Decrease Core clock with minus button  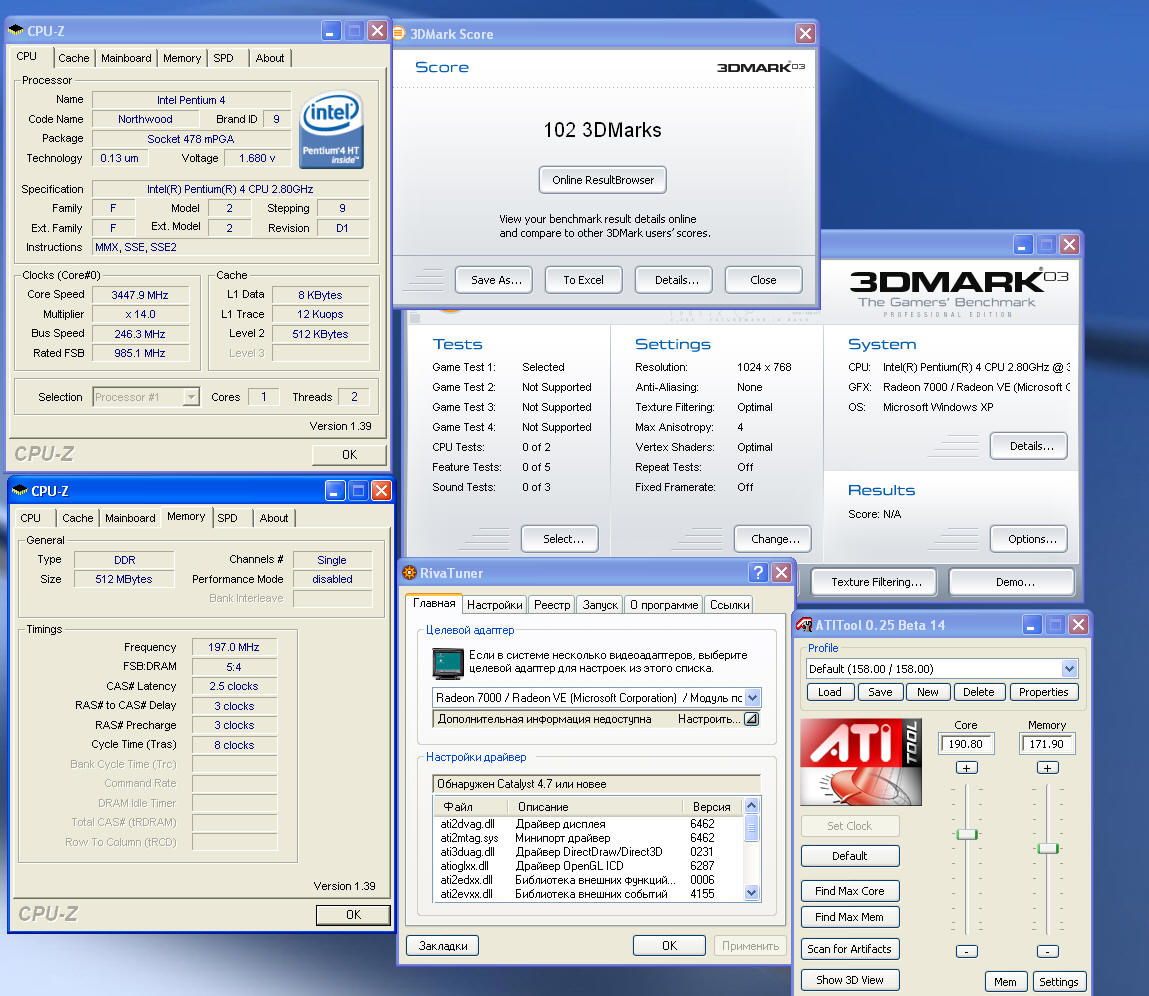pos(967,951)
